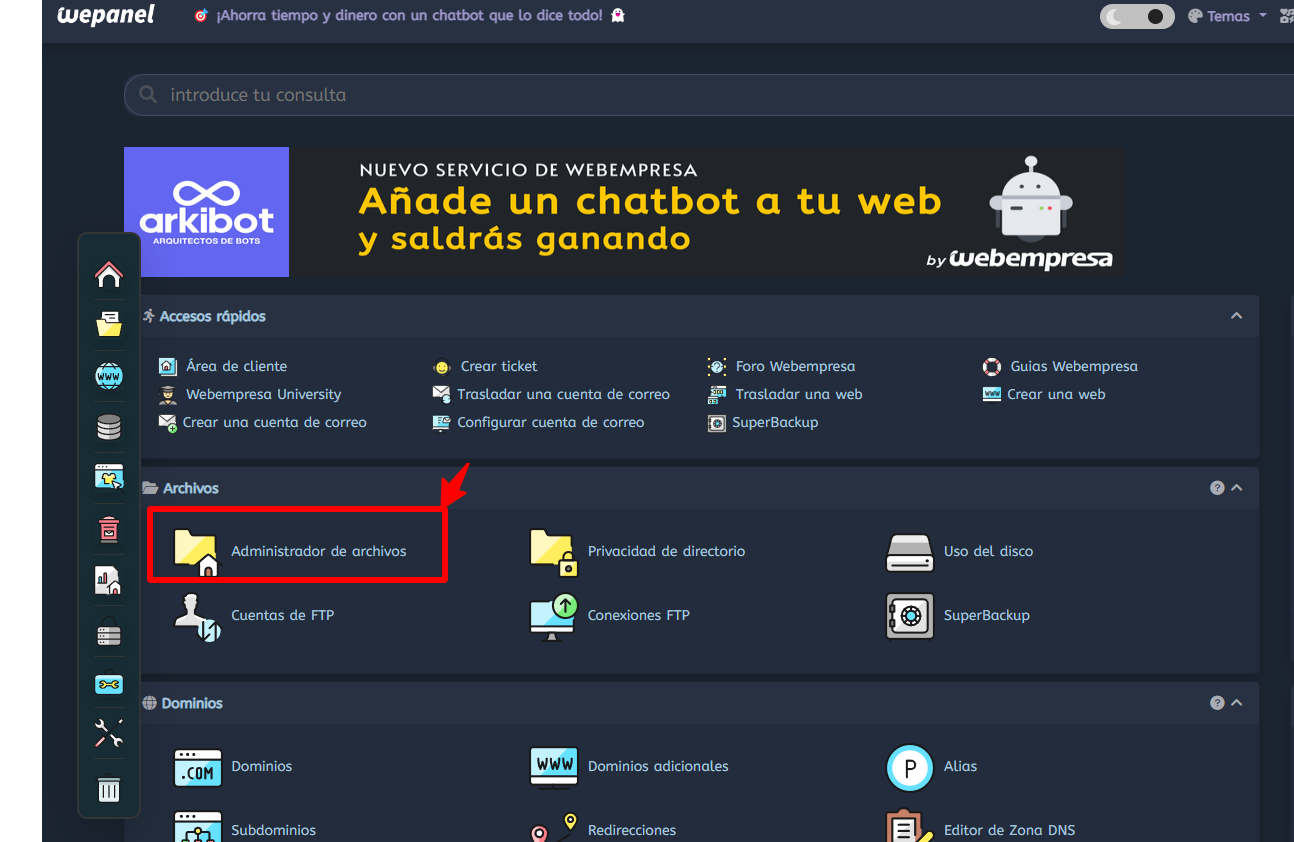The image size is (1294, 842).
Task: Collapse the Accesos rápidos section chevron
Action: (x=1237, y=316)
